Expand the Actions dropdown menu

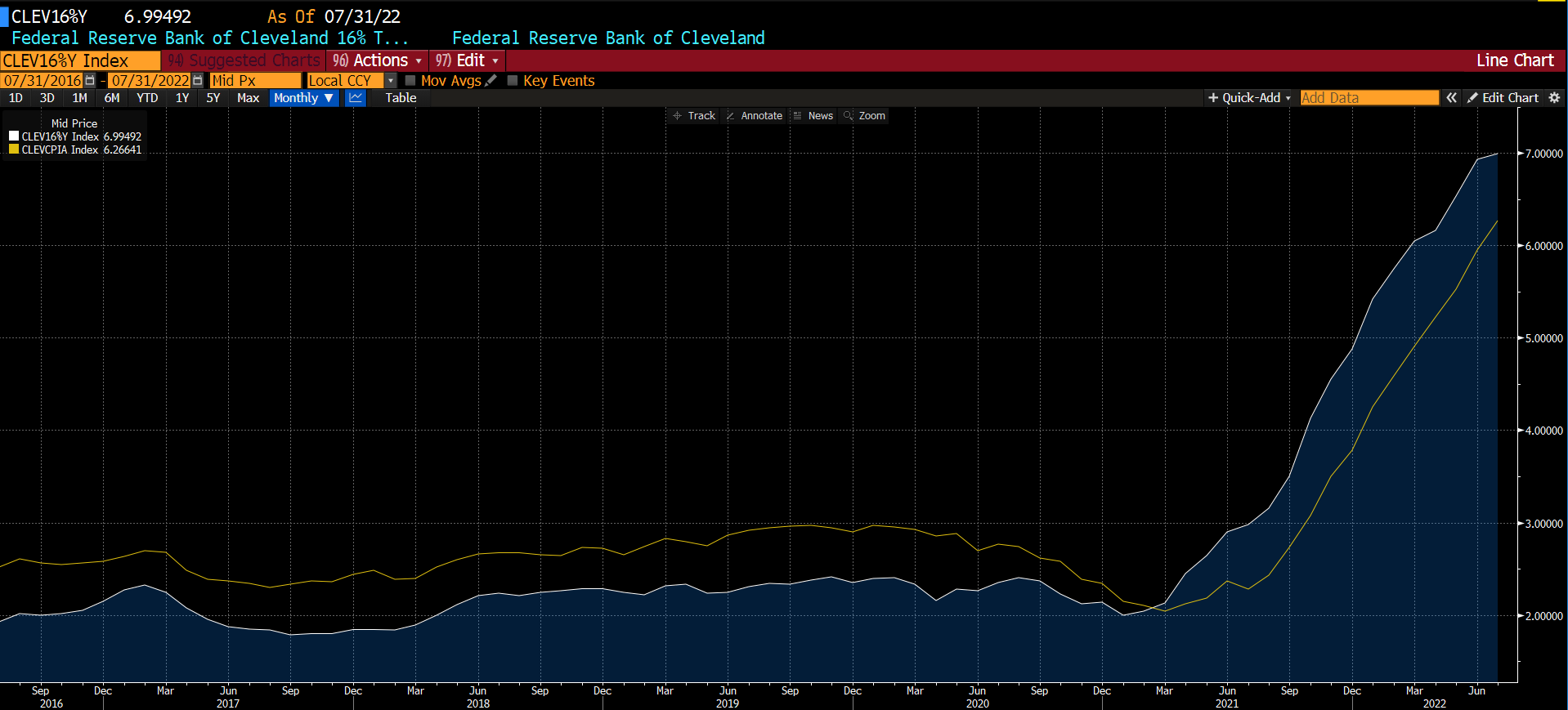tap(377, 60)
